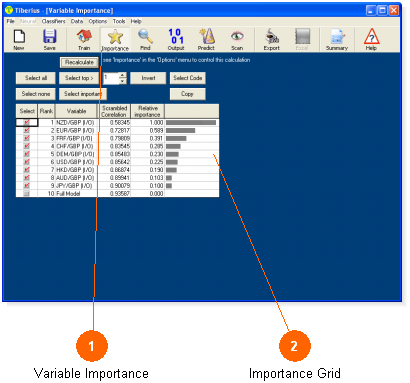
Task: Open the Options menu
Action: [98, 21]
